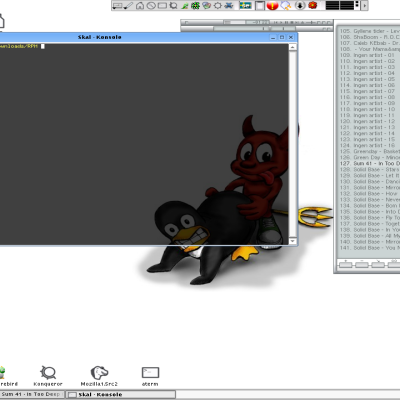Launch Mozilla1.5rc2 from the desktop icons
Image resolution: width=400 pixels, height=400 pixels.
point(99,376)
